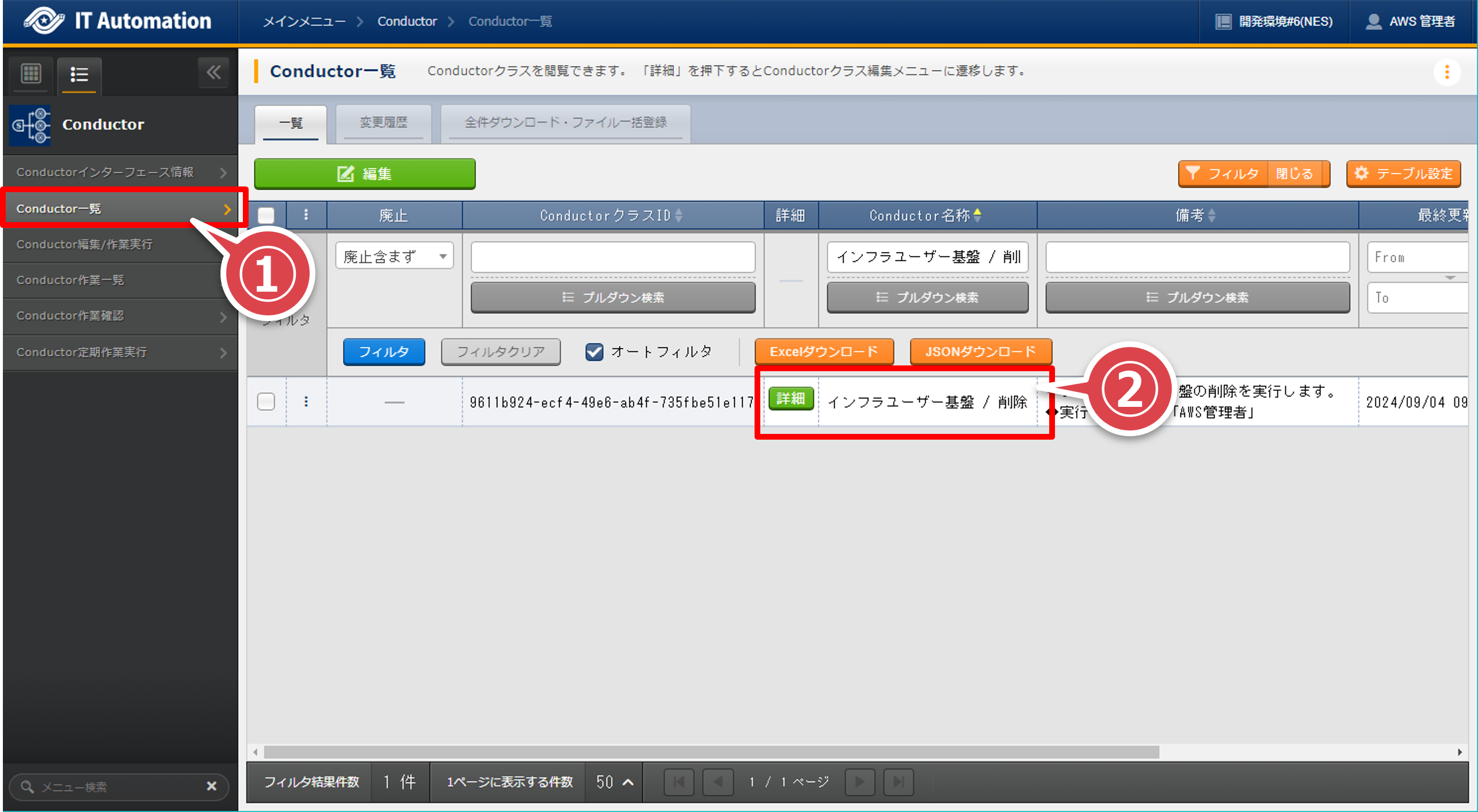Toggle the Auto Filter (オートフィルタ) checkbox

[594, 352]
